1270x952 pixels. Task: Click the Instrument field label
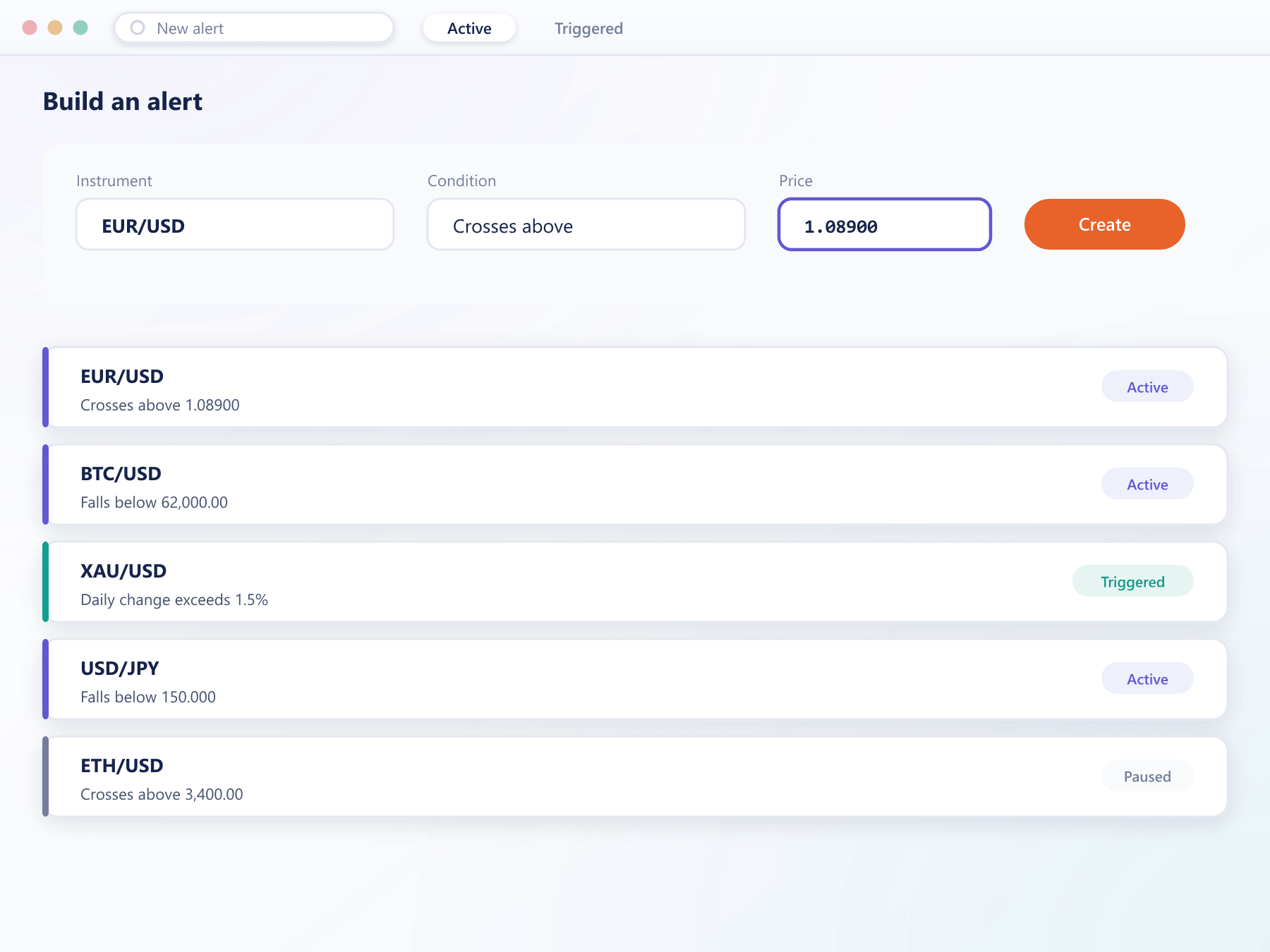tap(114, 181)
